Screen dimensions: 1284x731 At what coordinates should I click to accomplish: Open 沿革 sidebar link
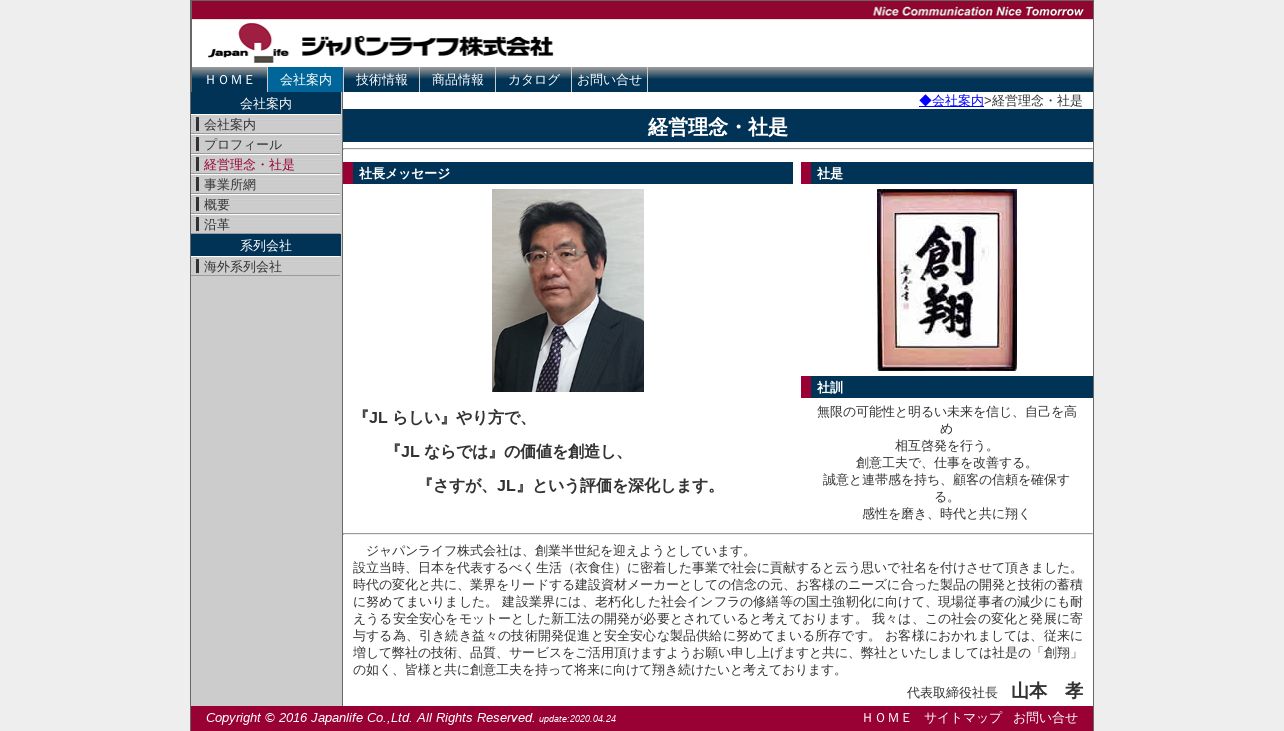pos(266,225)
